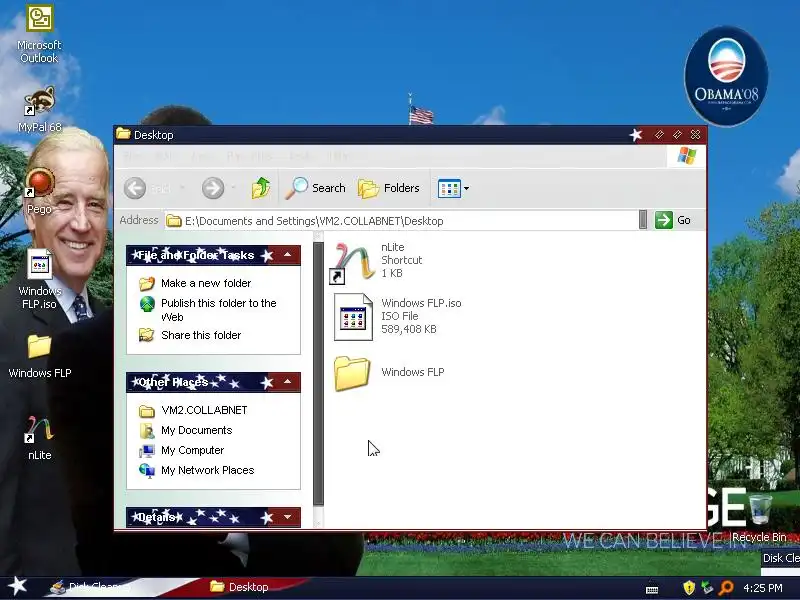The width and height of the screenshot is (800, 600).
Task: Toggle the Folders pane button
Action: click(x=389, y=188)
